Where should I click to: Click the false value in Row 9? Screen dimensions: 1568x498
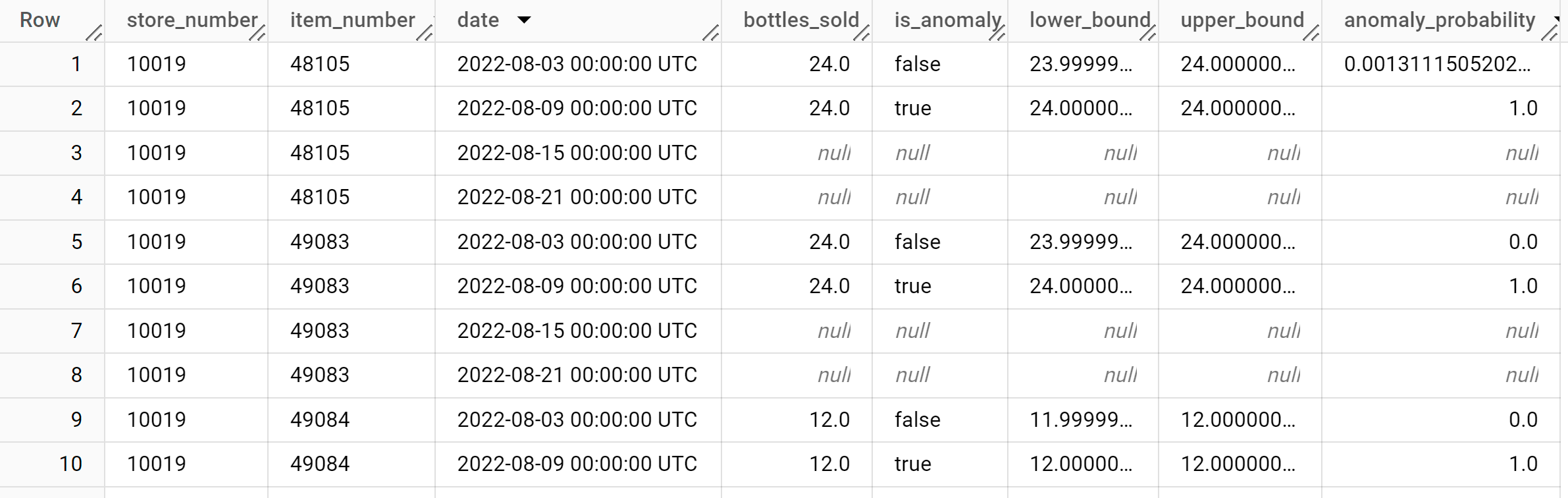[x=917, y=419]
